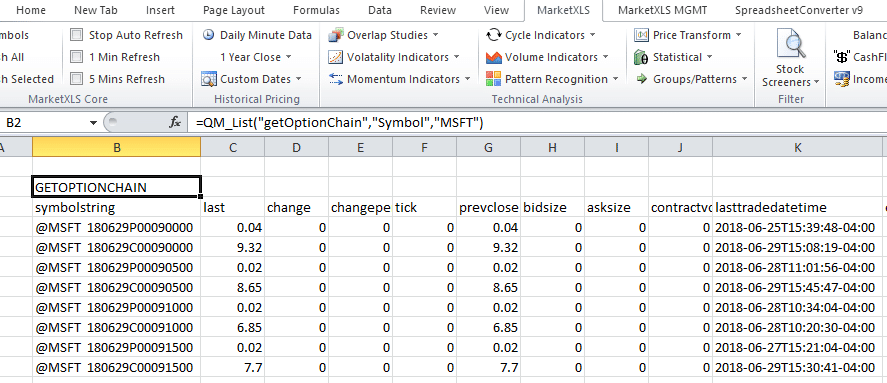Open the Custom Dates dropdown arrow
Screen dimensions: 887x383
click(x=298, y=79)
